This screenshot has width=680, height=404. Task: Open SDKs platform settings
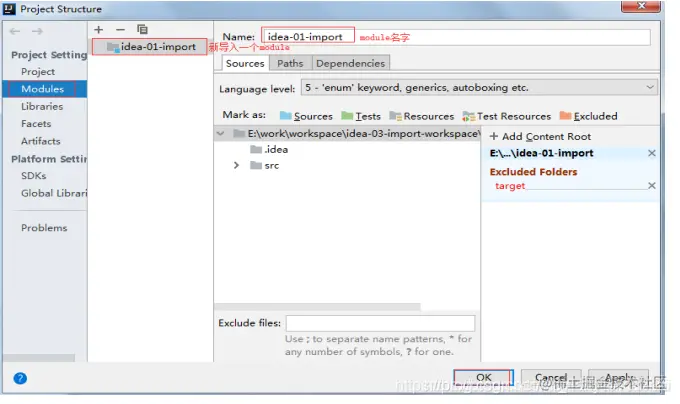point(33,176)
